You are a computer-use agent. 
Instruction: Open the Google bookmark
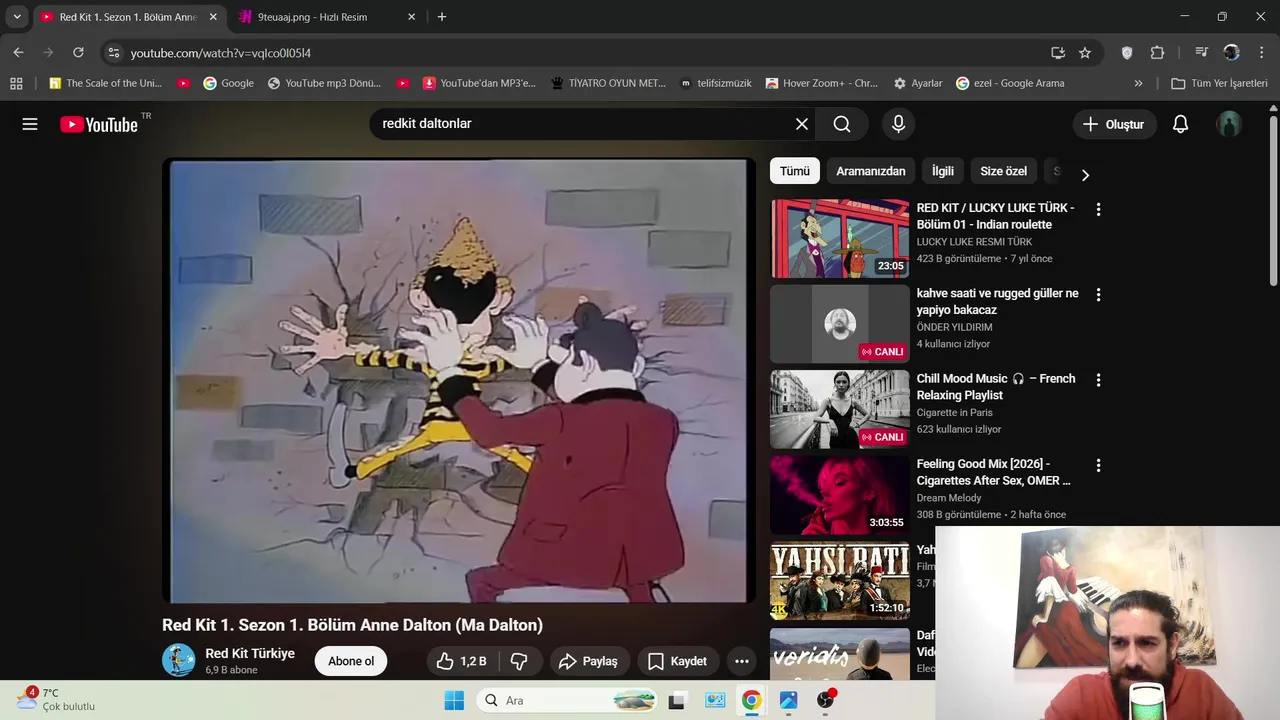pos(228,83)
